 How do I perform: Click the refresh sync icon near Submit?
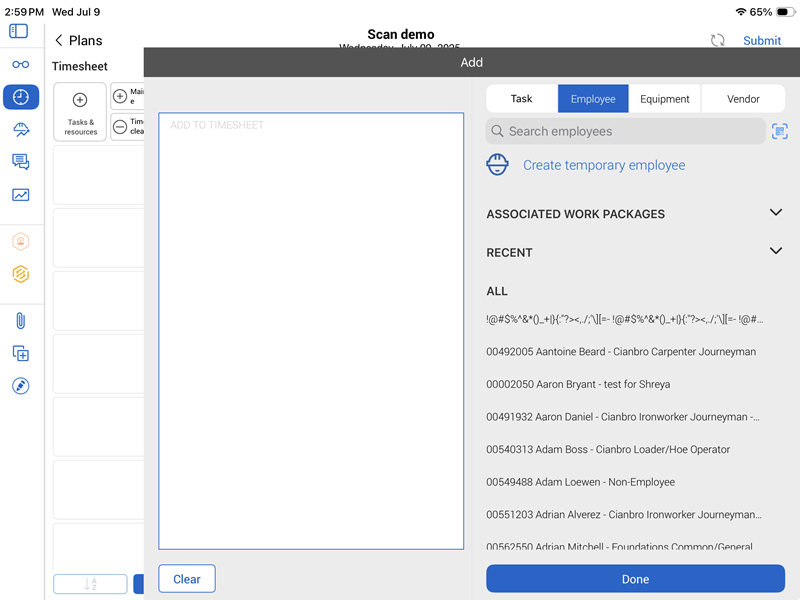click(717, 41)
